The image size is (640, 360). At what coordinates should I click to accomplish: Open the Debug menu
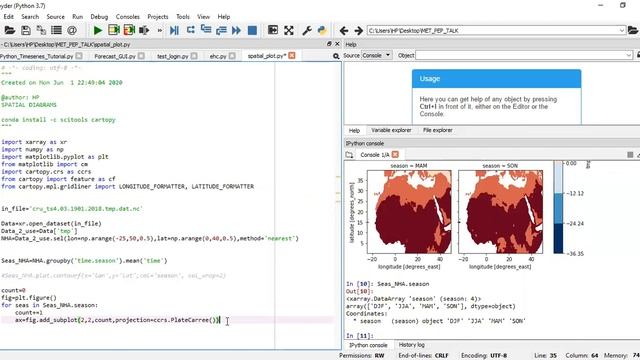point(99,17)
